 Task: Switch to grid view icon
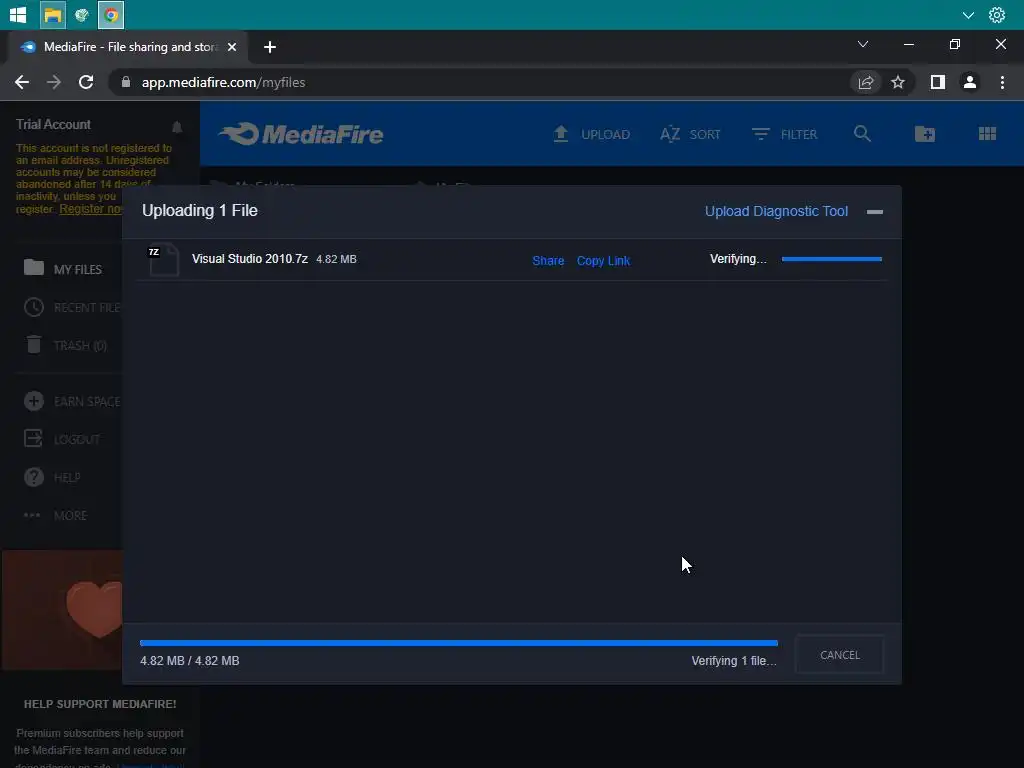987,134
